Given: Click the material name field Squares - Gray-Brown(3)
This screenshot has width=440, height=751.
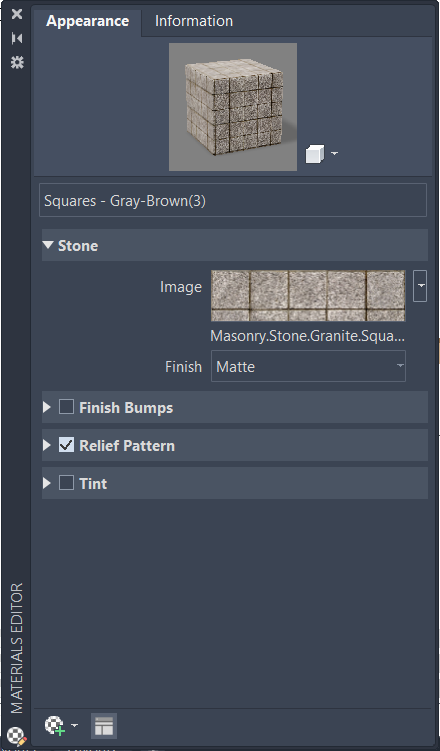Looking at the screenshot, I should [233, 200].
